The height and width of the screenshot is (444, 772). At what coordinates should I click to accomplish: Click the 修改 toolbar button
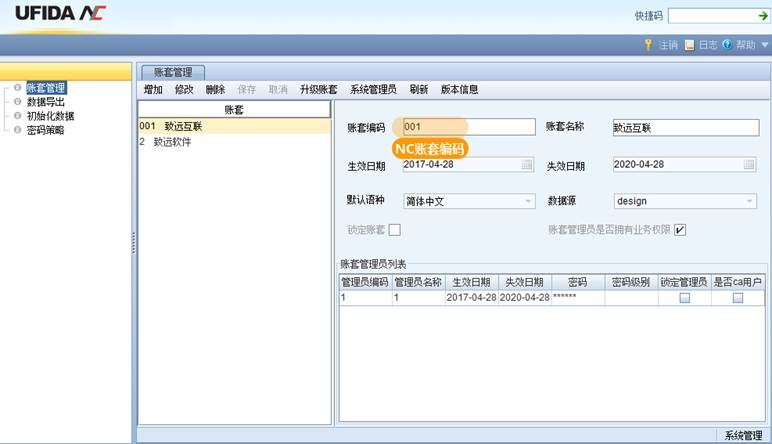(x=184, y=90)
